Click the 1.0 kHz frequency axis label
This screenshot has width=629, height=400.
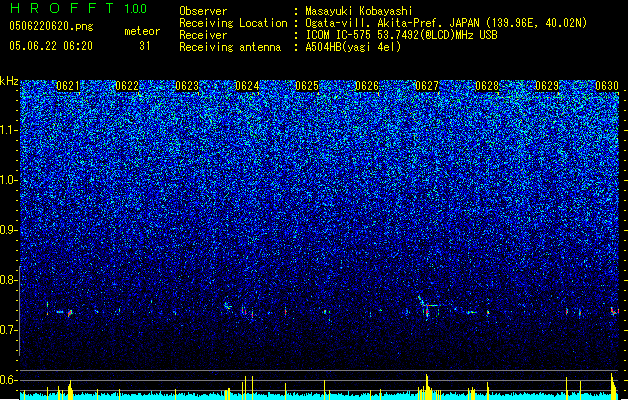click(9, 180)
